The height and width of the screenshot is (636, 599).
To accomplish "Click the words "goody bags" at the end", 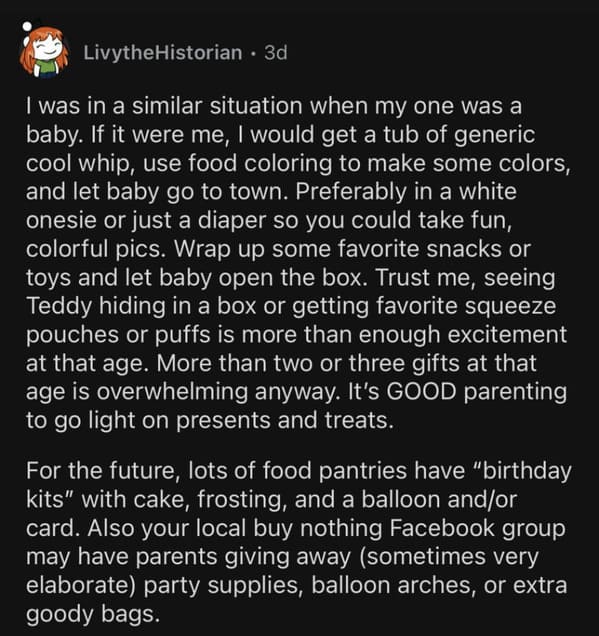I will [91, 614].
